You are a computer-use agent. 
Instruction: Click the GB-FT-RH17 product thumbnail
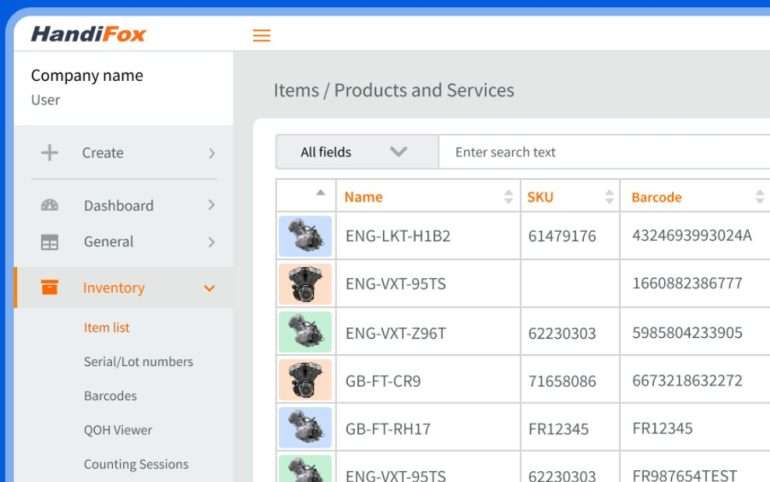[305, 428]
